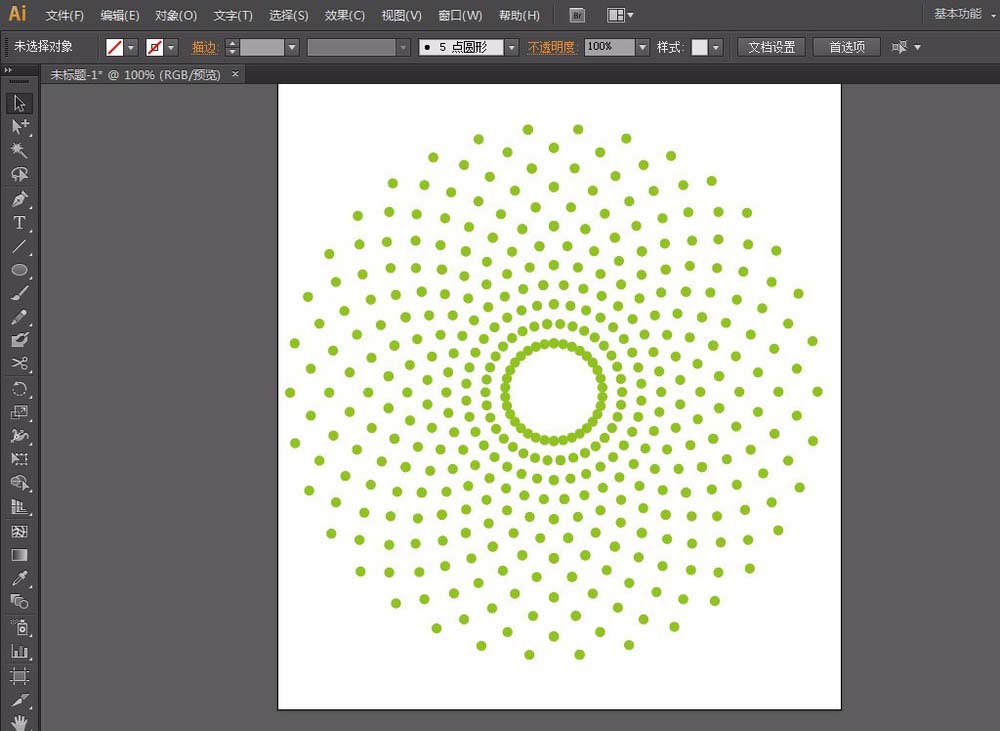The height and width of the screenshot is (731, 1000).
Task: Select the Magic Wand tool
Action: [19, 150]
